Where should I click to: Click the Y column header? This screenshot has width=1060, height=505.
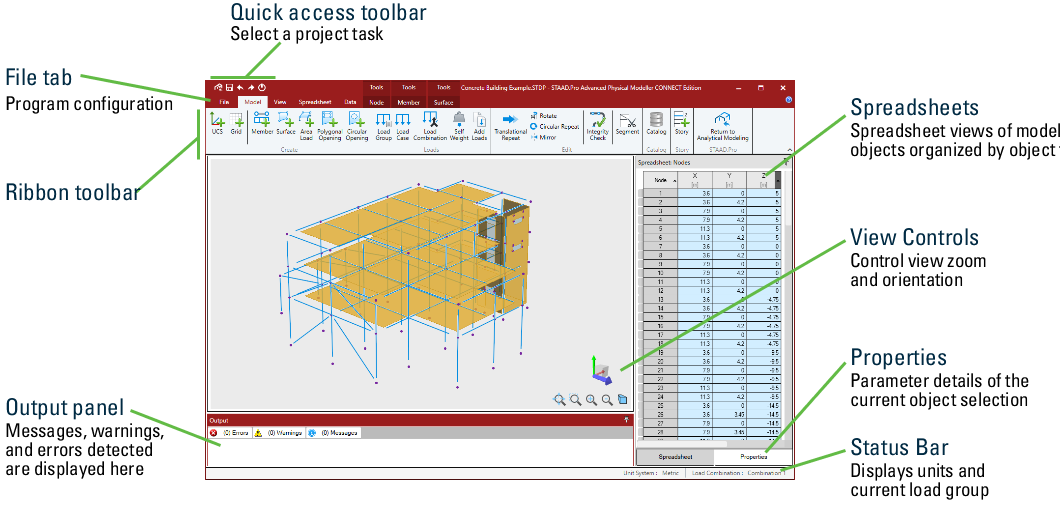[x=730, y=181]
